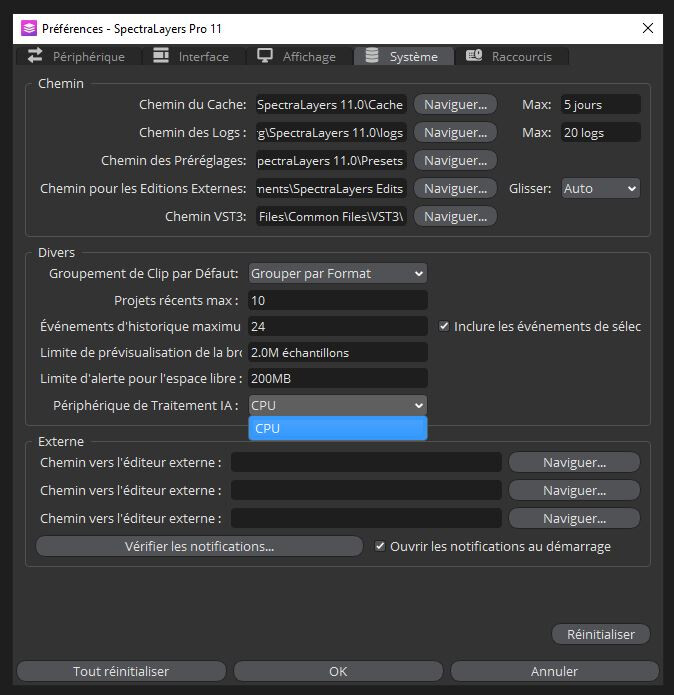
Task: Collapse the Périphérique de Traitement IA dropdown
Action: pos(338,405)
